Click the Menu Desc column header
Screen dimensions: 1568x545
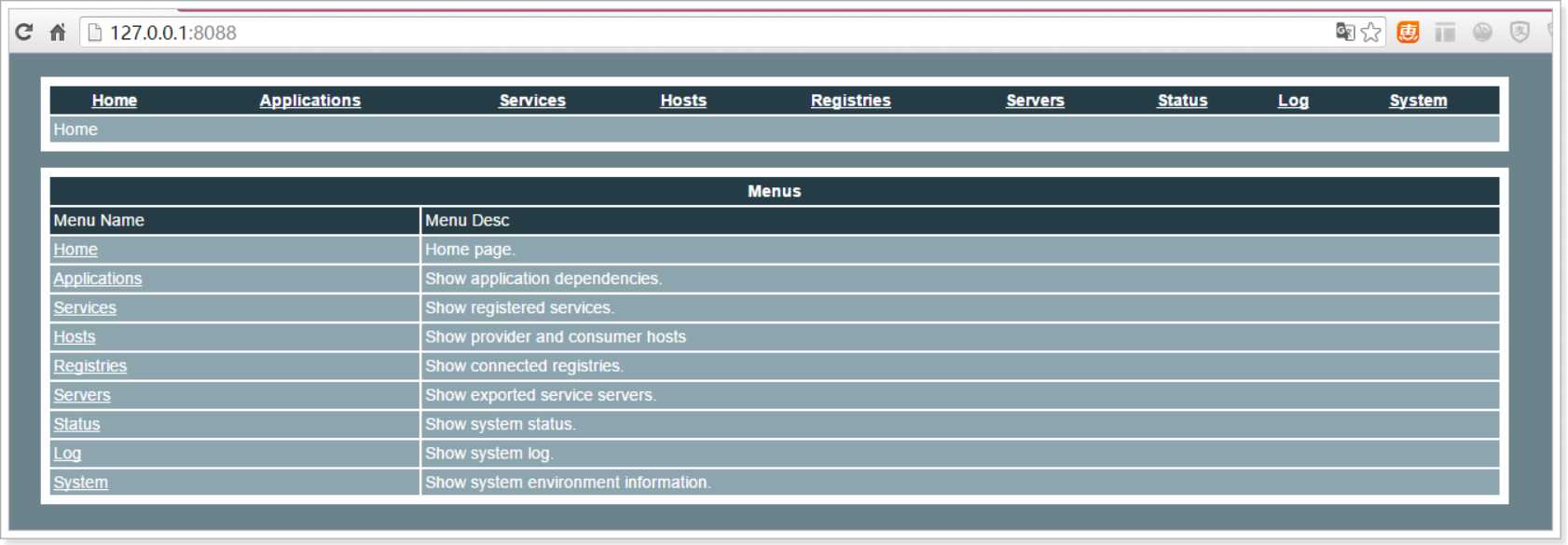point(467,221)
